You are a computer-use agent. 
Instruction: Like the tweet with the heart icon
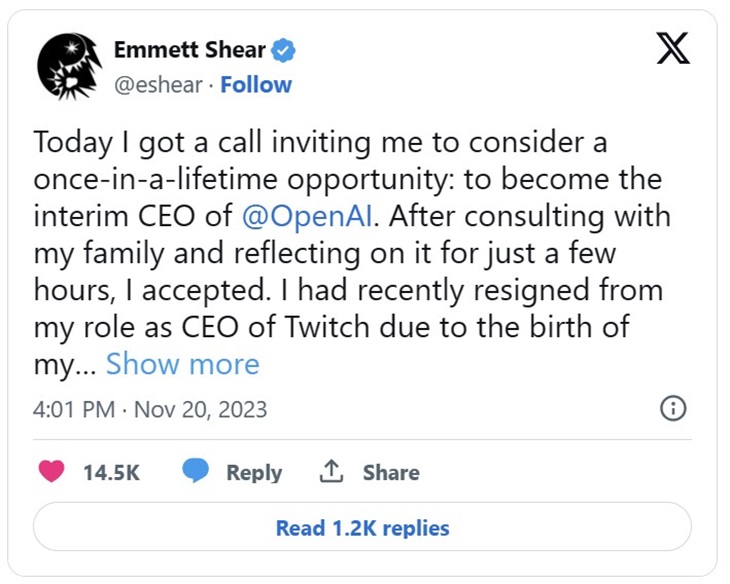coord(51,472)
